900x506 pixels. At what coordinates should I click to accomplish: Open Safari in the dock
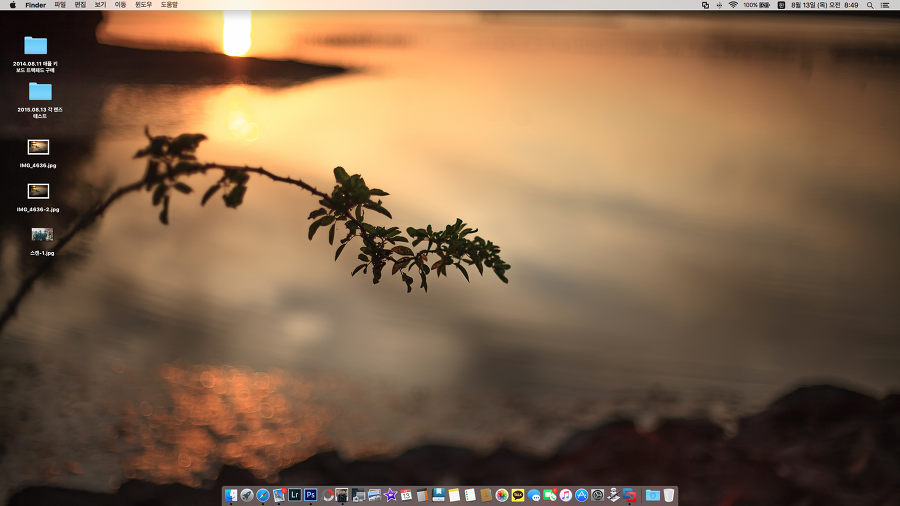[x=263, y=495]
